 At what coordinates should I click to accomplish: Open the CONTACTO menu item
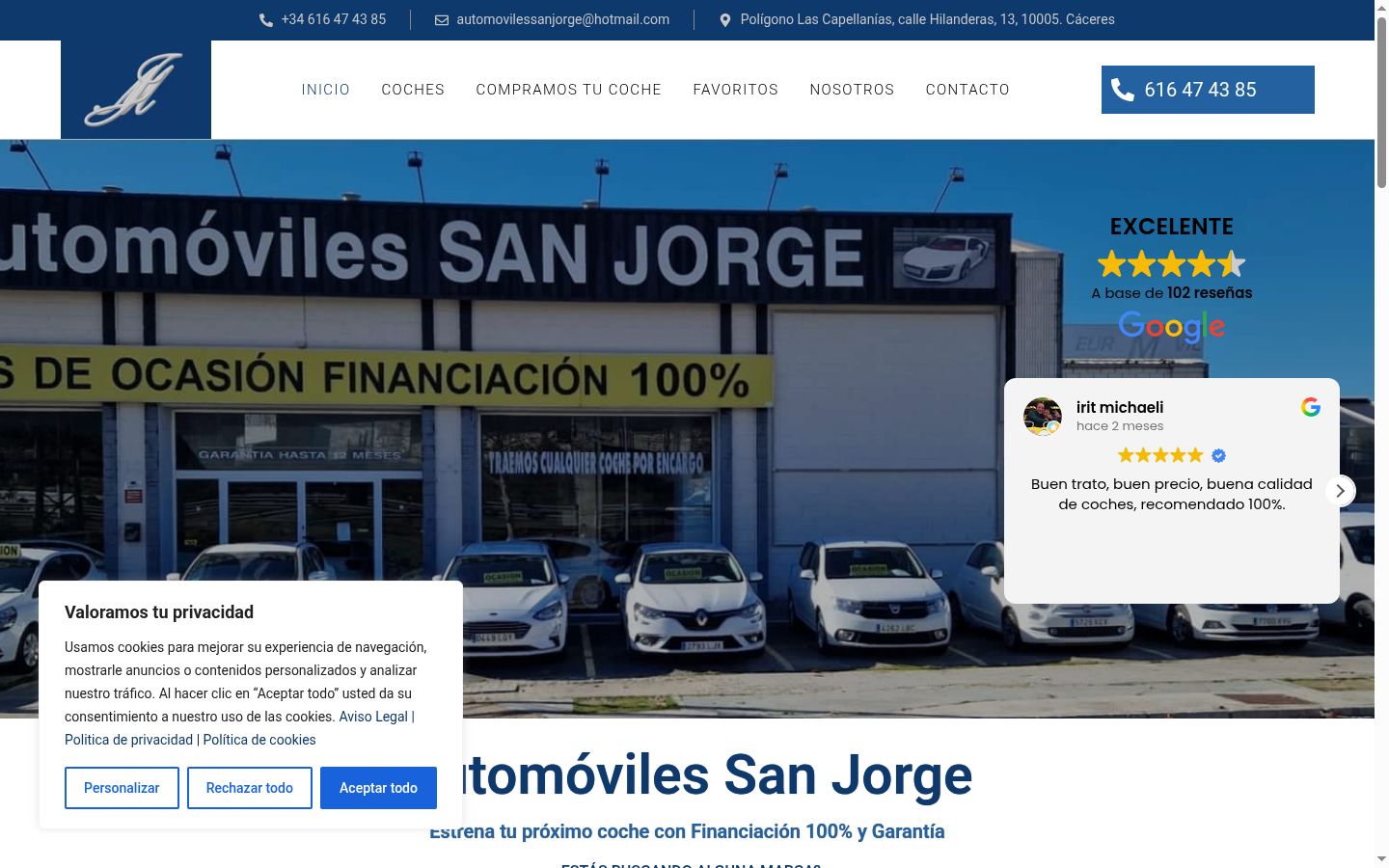967,90
